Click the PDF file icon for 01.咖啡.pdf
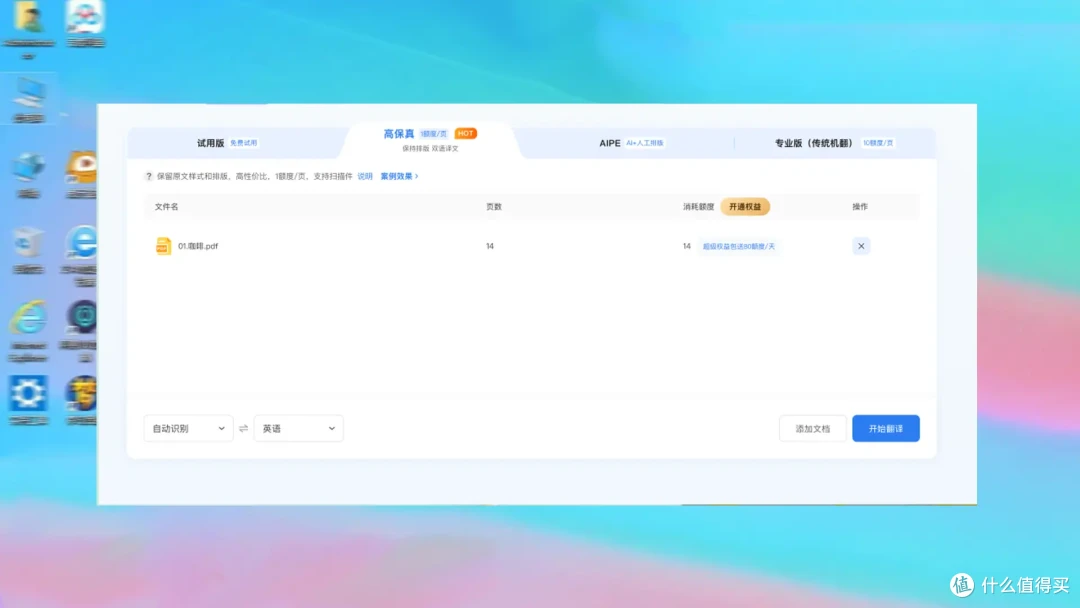1080x608 pixels. (163, 246)
